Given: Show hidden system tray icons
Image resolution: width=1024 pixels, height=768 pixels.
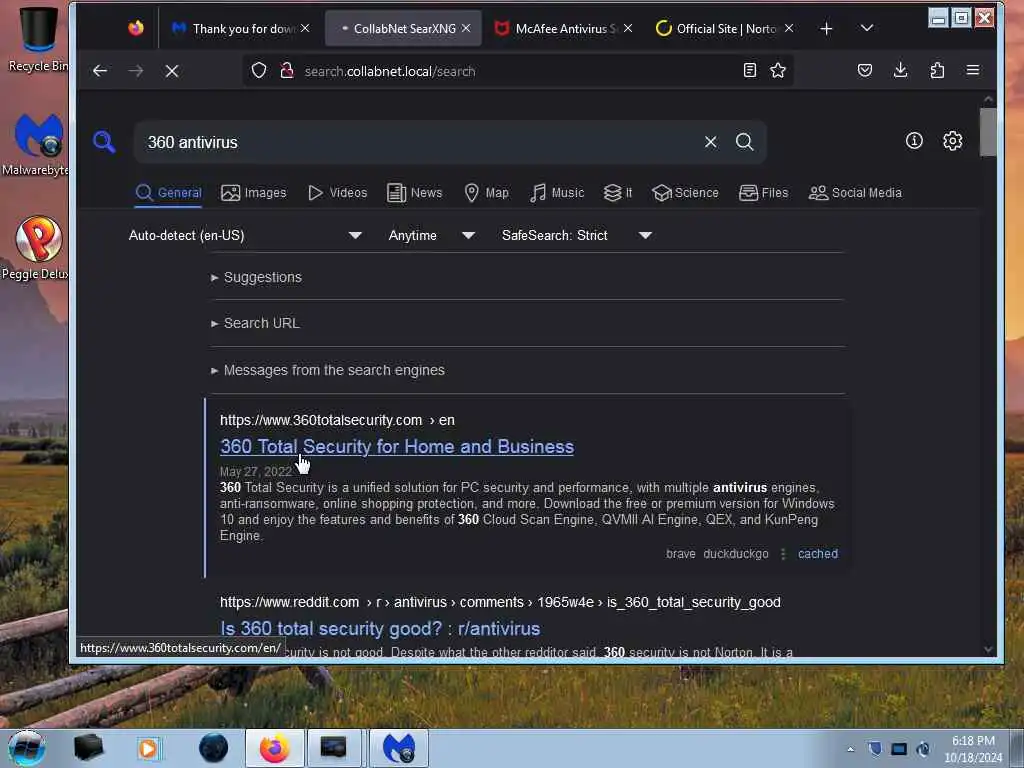Looking at the screenshot, I should tap(850, 749).
